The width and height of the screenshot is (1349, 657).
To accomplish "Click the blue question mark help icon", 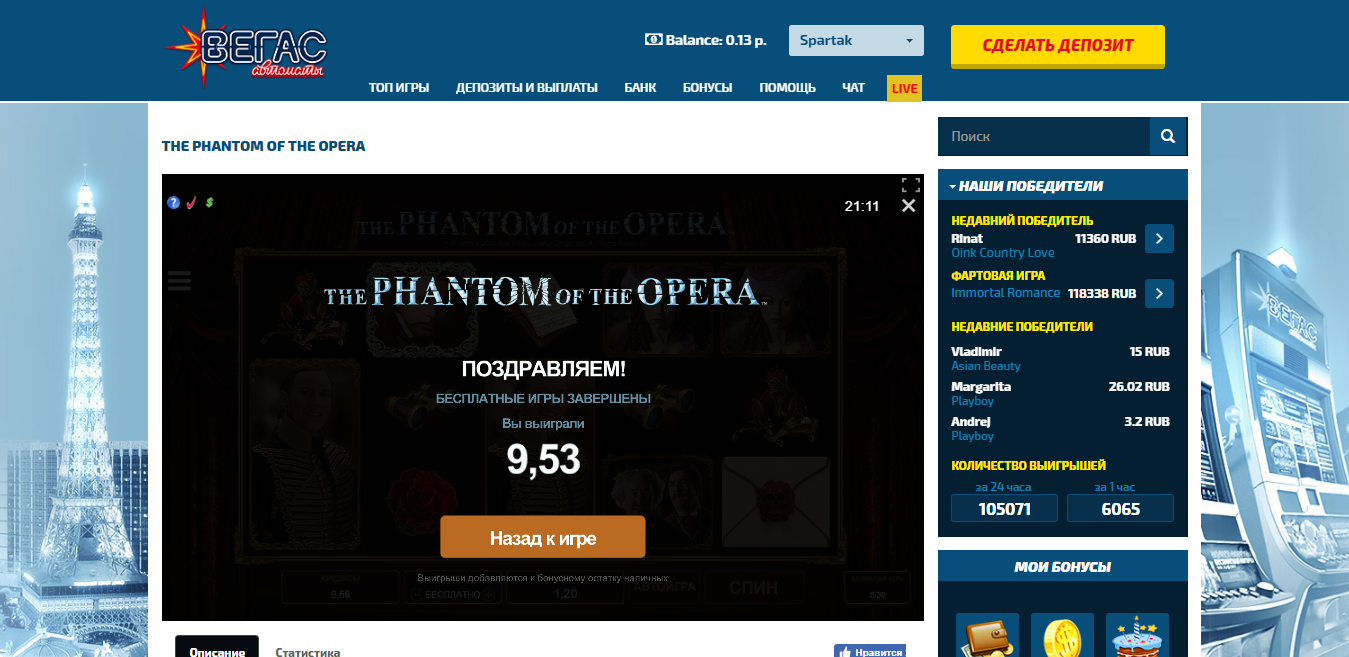I will (x=173, y=203).
